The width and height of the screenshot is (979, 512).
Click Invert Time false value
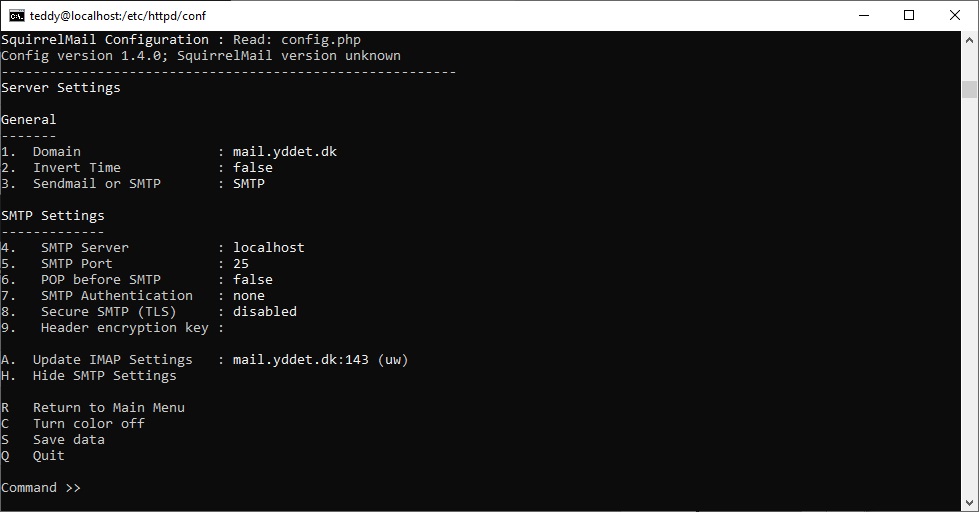[253, 167]
